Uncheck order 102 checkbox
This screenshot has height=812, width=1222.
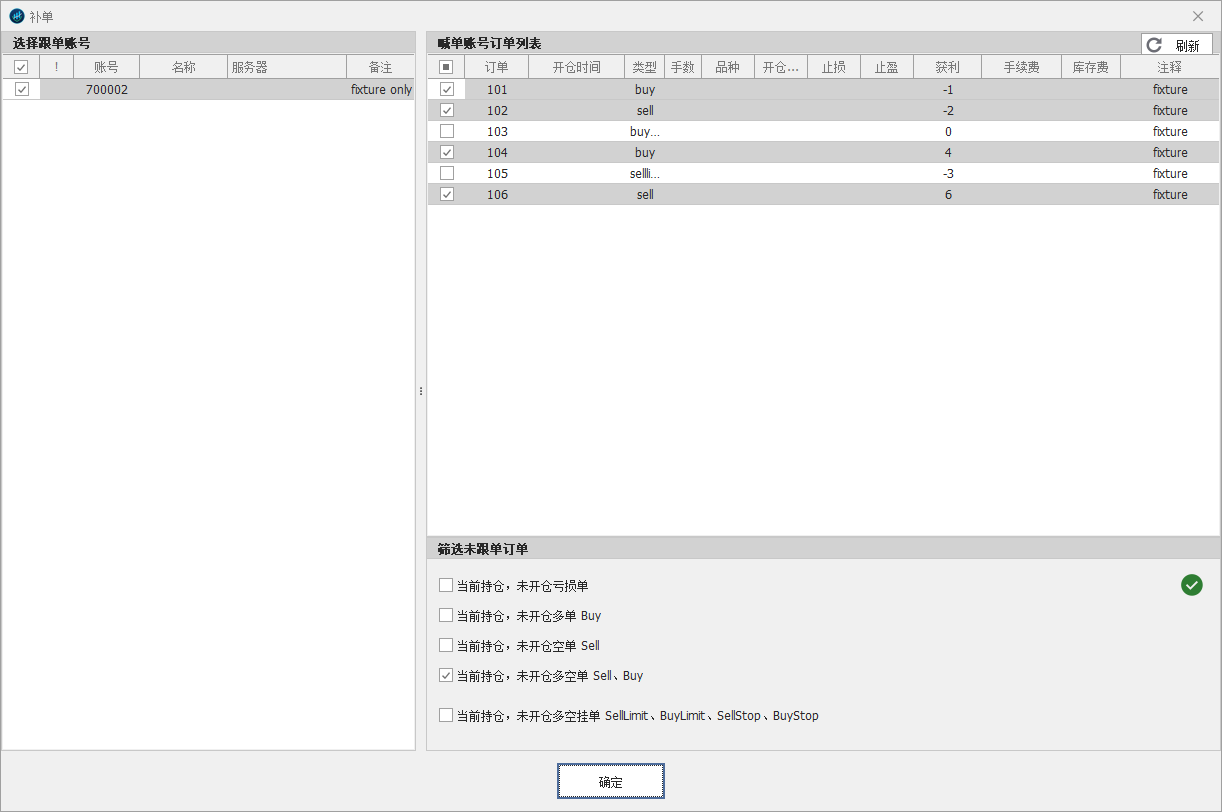point(446,110)
